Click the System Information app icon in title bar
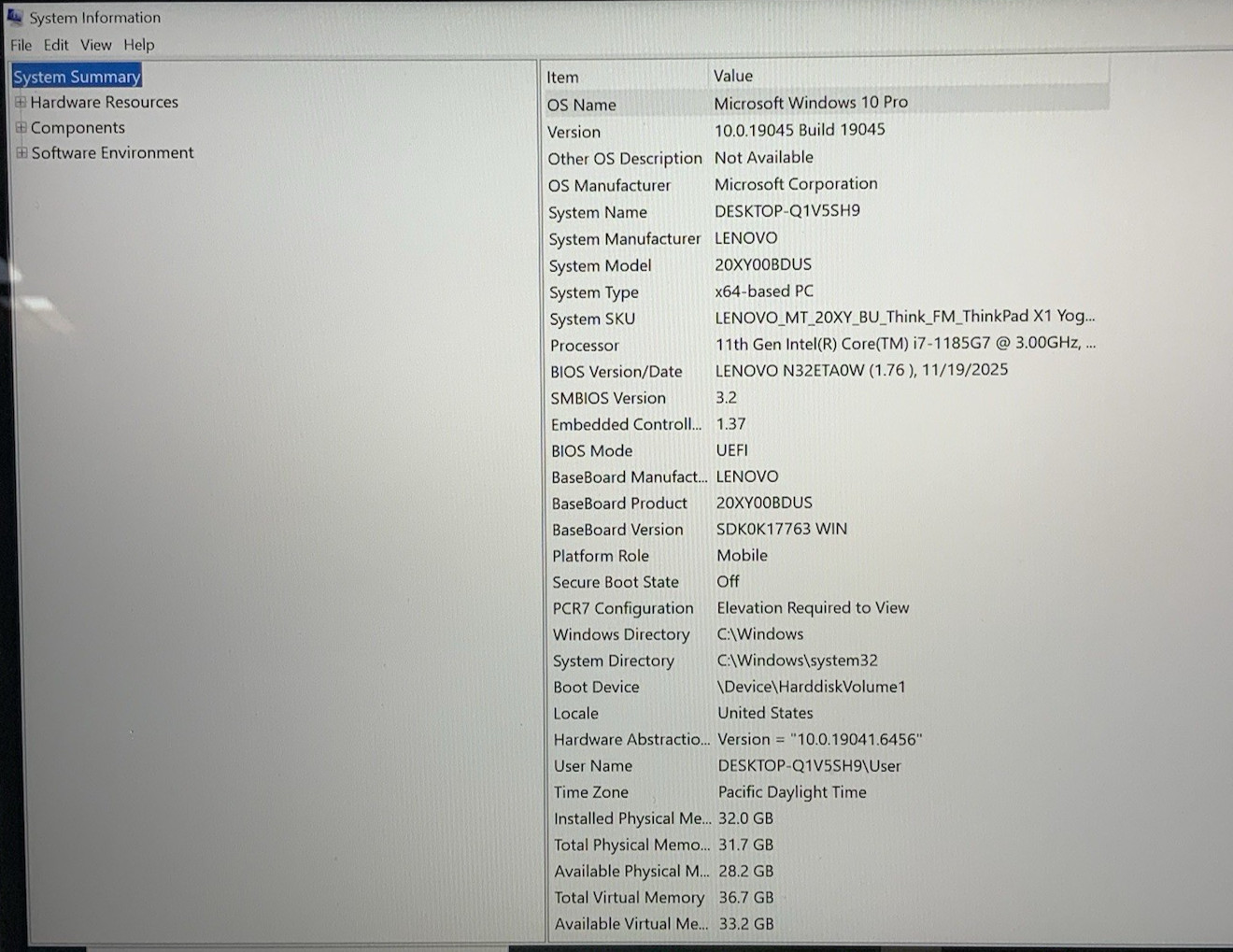1233x952 pixels. pos(14,17)
